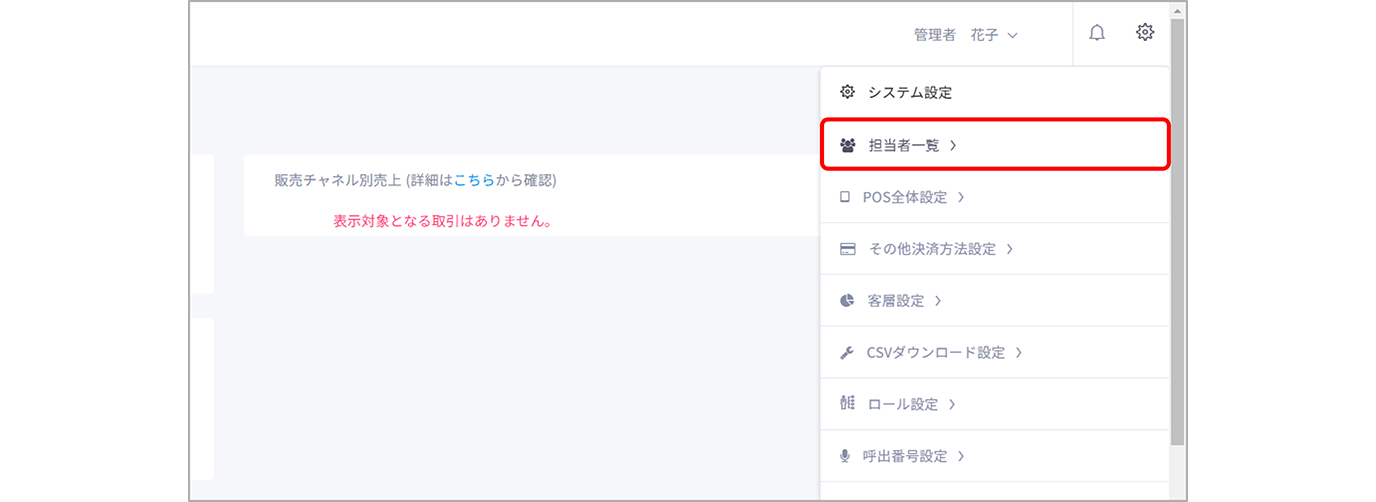Click the vertical scrollbar on right edge
The width and height of the screenshot is (1376, 502).
[1178, 230]
